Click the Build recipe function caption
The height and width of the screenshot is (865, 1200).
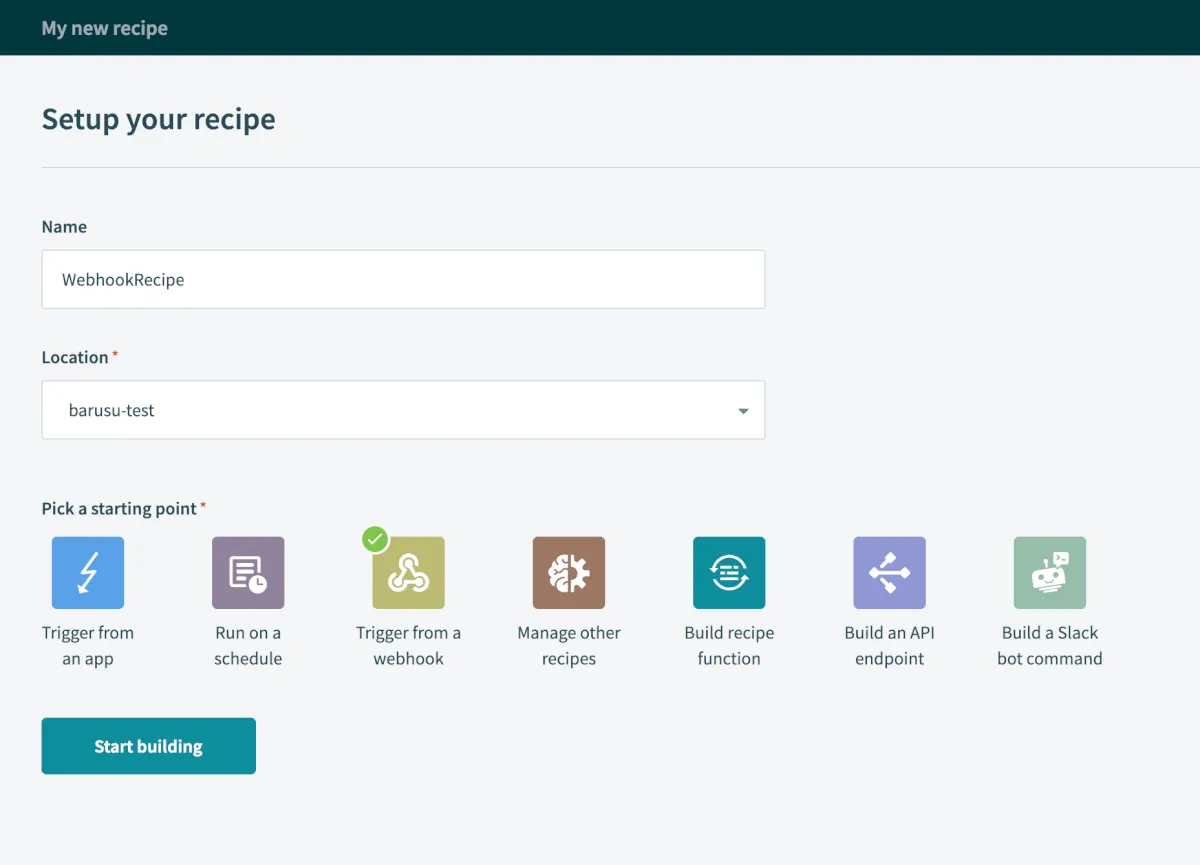coord(729,646)
